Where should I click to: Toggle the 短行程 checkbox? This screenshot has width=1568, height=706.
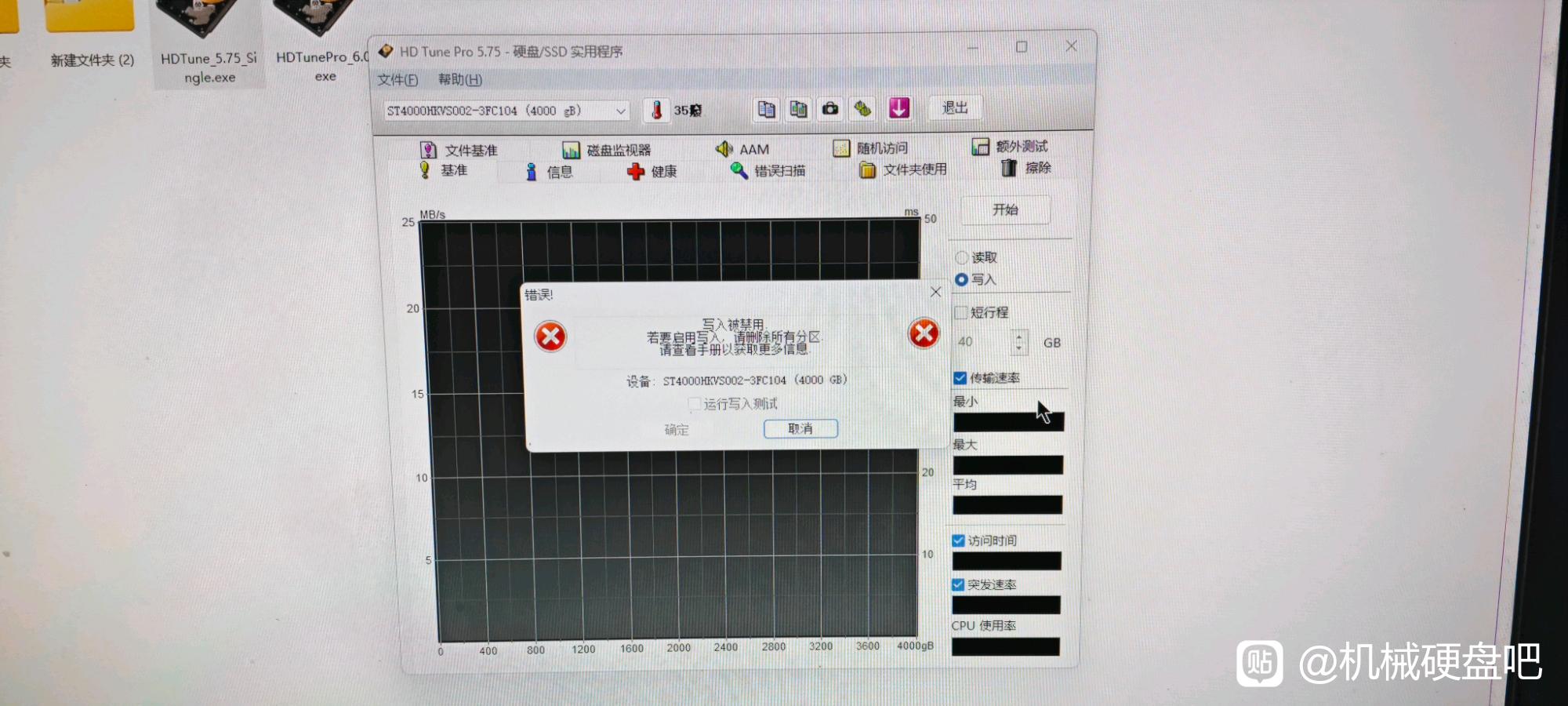pyautogui.click(x=960, y=312)
